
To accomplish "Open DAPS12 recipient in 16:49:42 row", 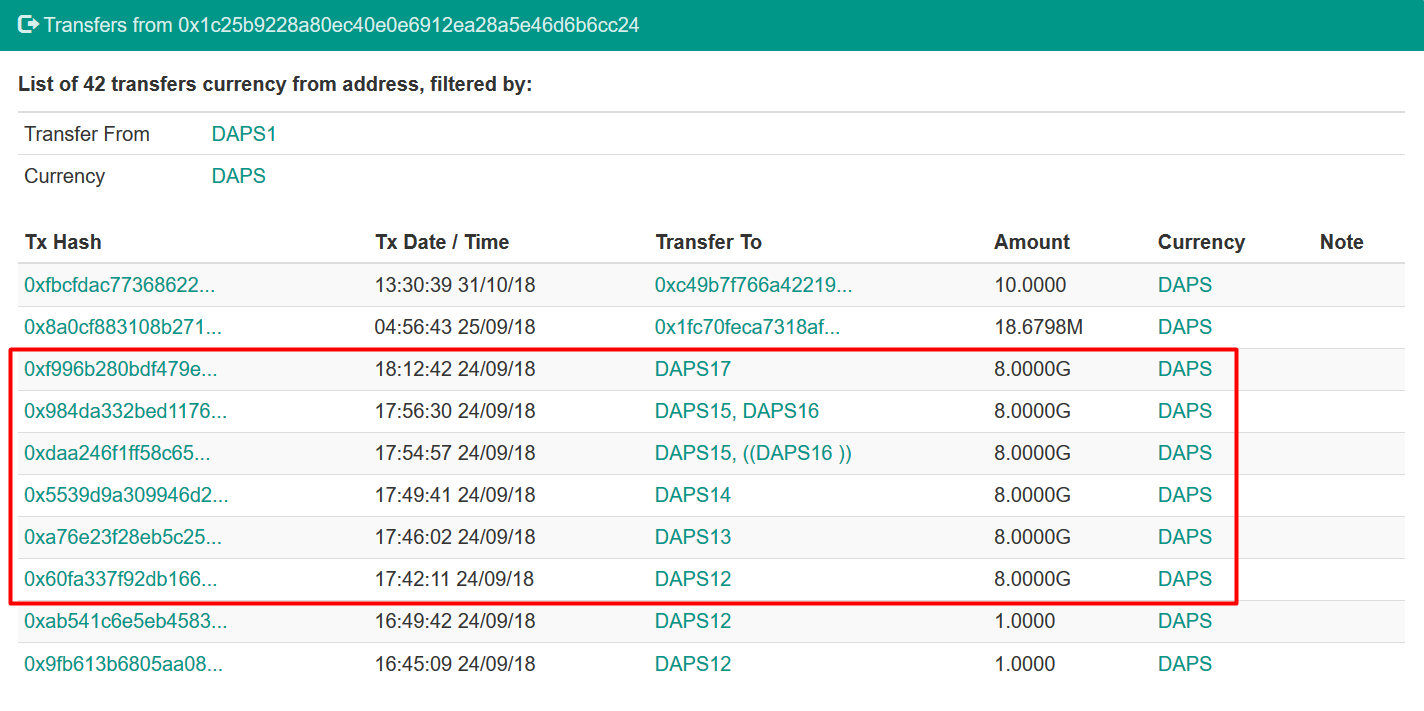I will point(693,621).
